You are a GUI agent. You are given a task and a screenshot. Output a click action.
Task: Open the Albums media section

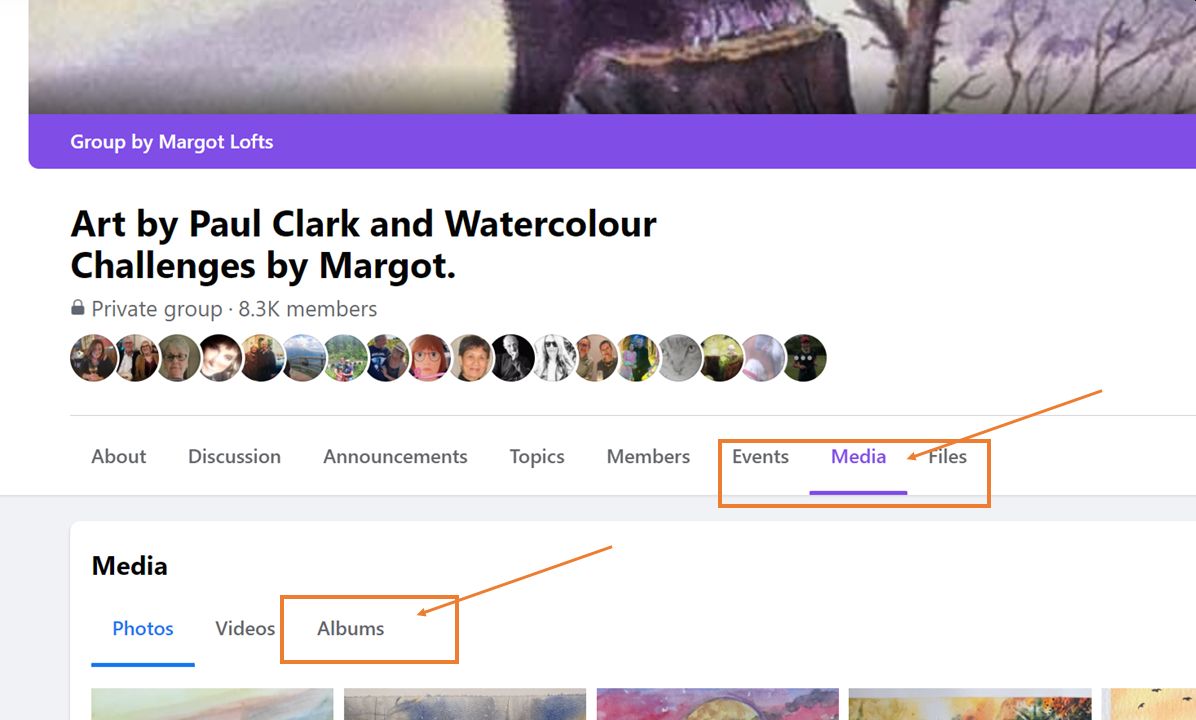click(351, 628)
